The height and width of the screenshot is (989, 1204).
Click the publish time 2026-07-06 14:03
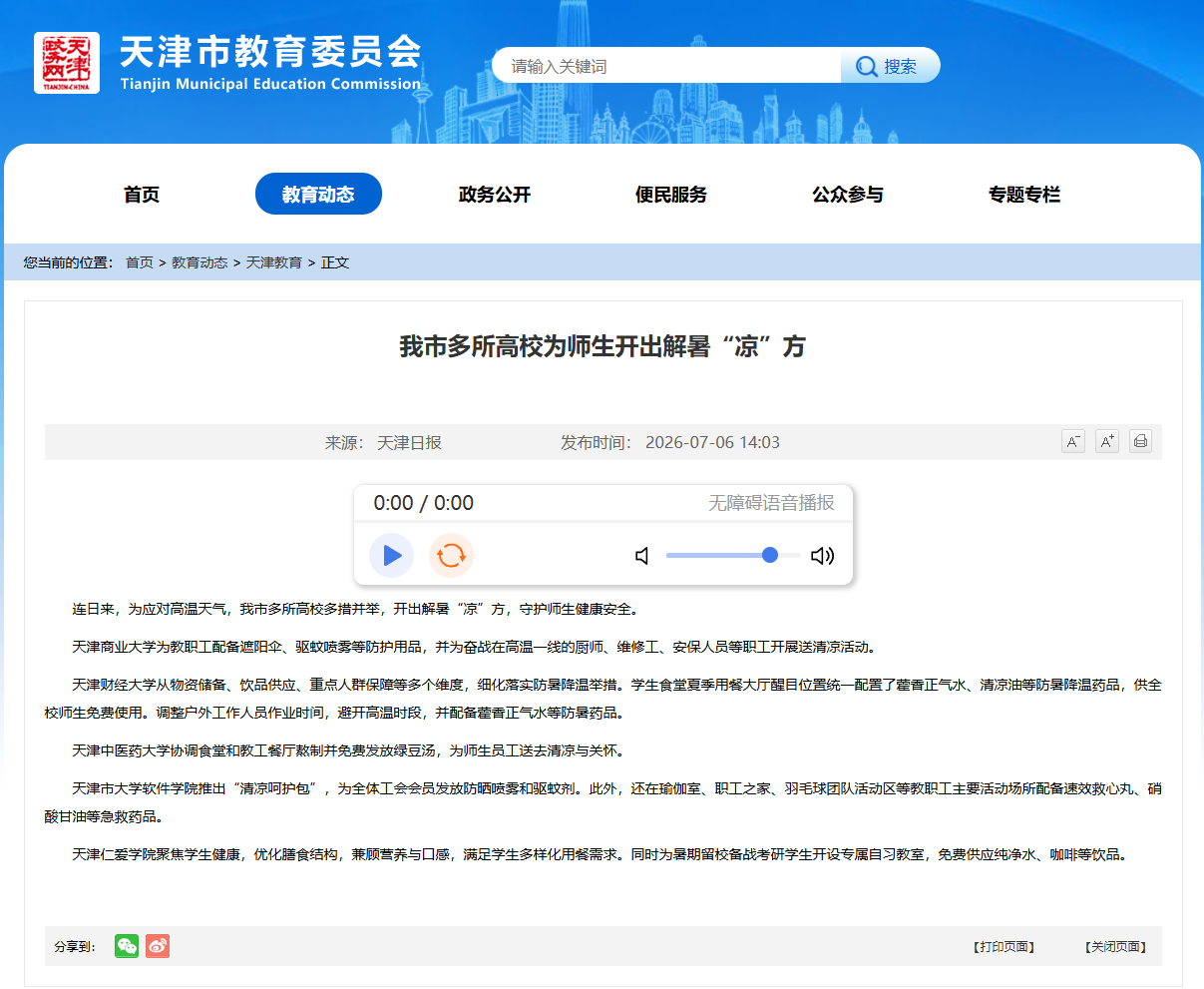point(712,442)
